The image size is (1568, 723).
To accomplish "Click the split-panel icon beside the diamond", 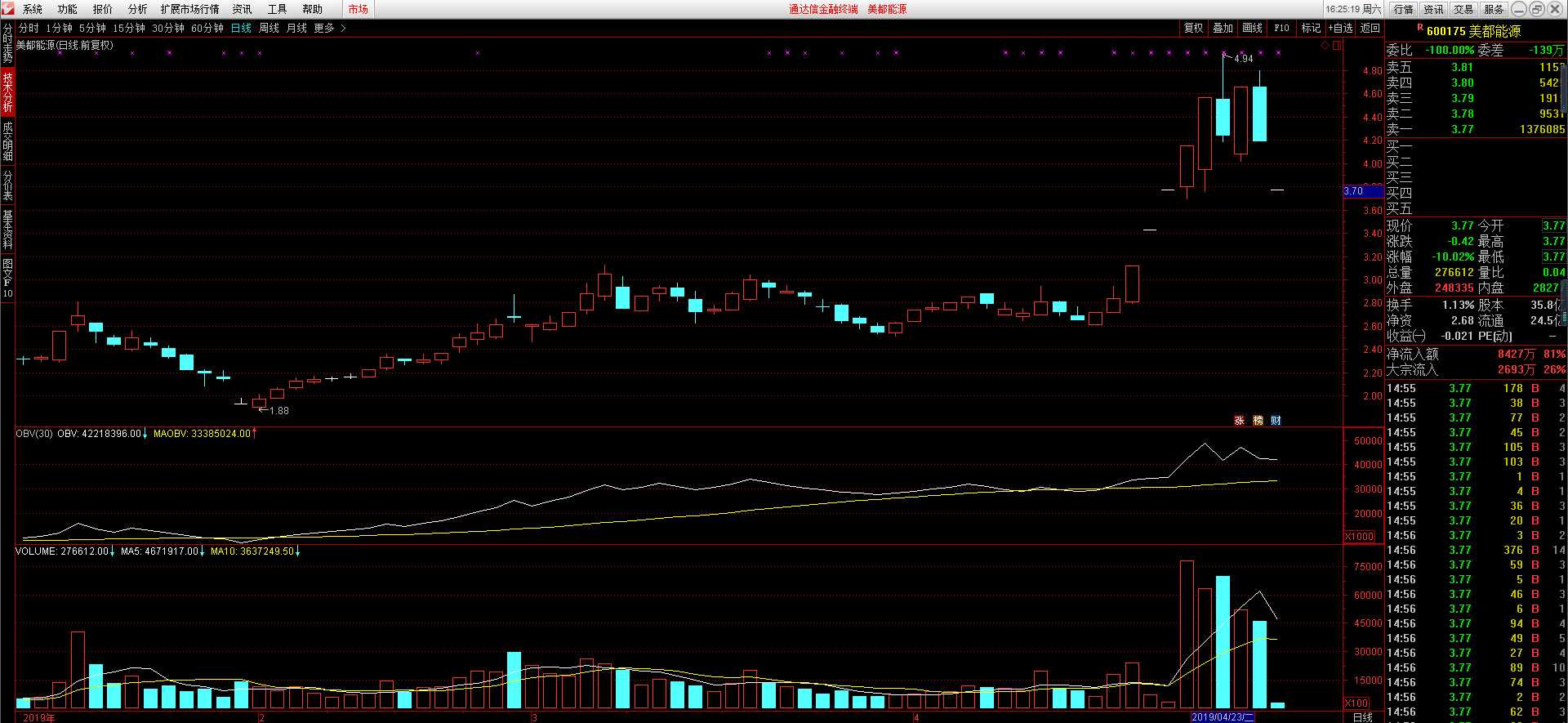I will [1337, 46].
